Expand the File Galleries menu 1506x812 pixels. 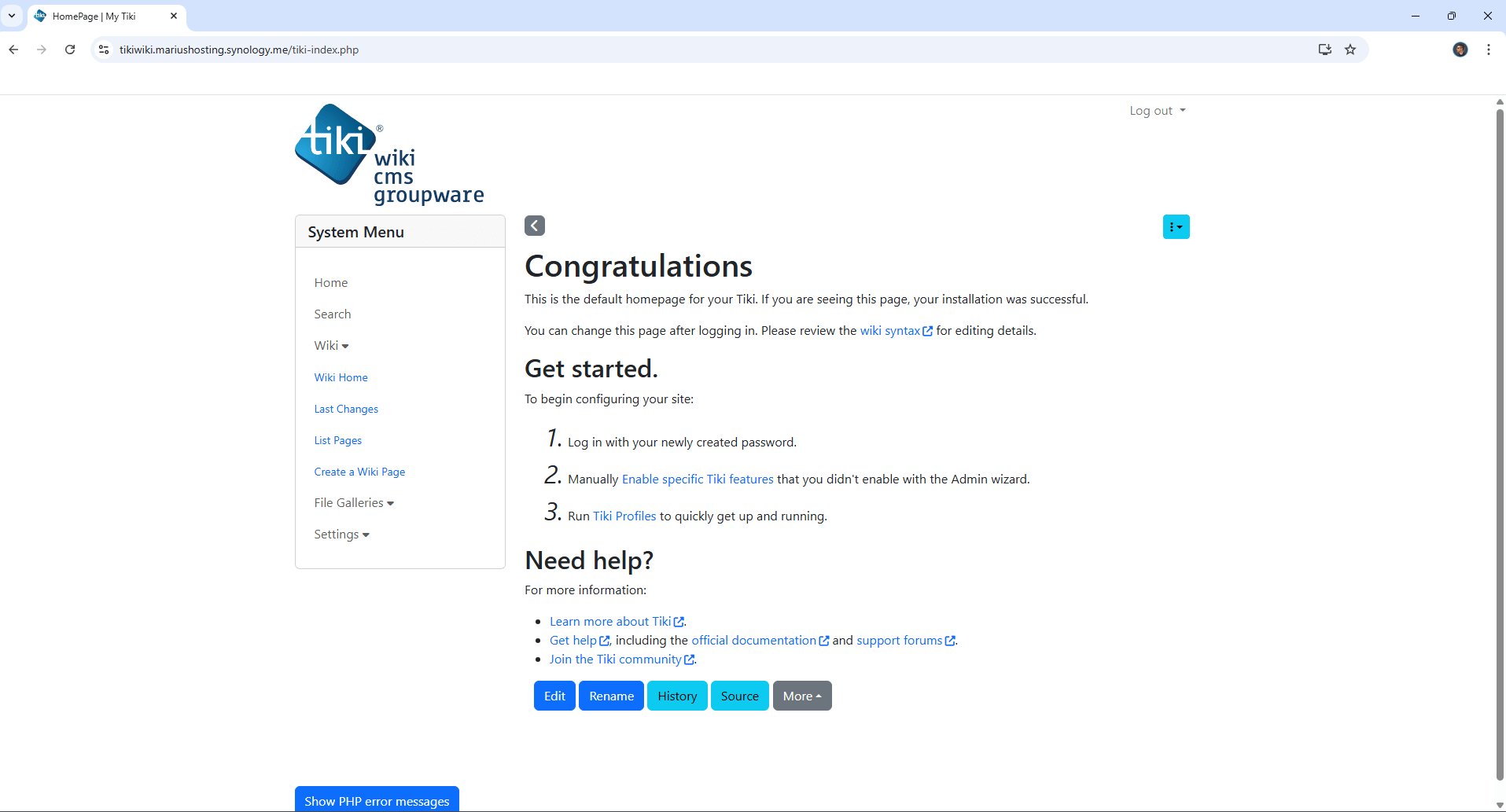coord(354,503)
